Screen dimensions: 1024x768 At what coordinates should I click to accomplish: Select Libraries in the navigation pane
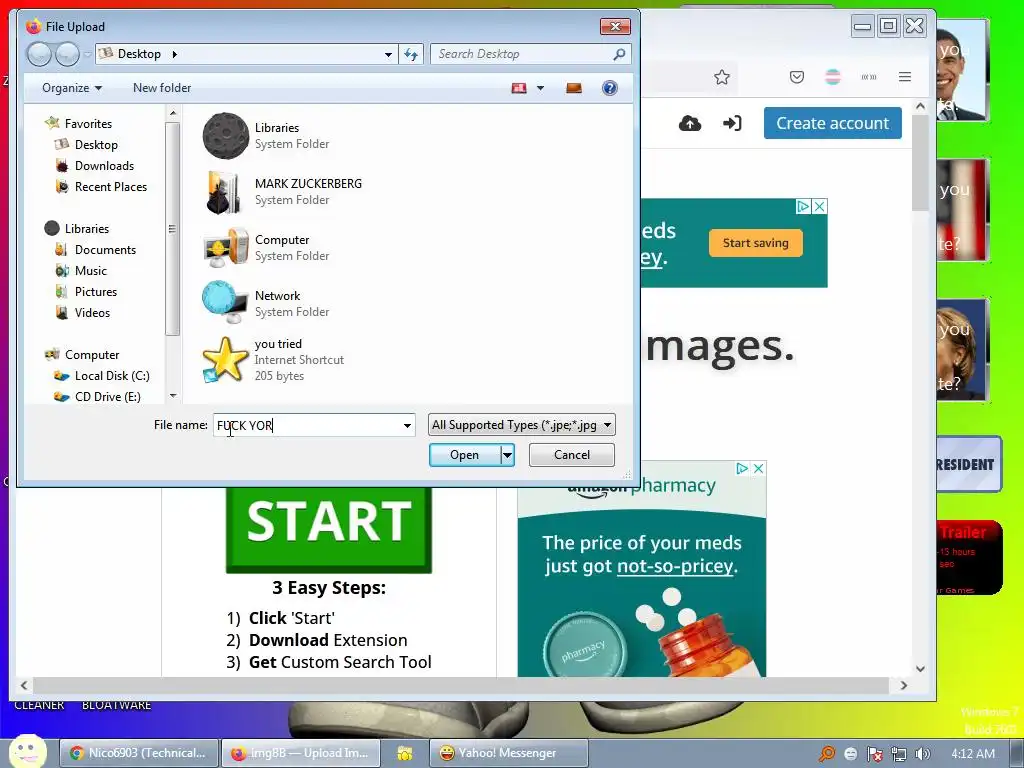[x=86, y=229]
